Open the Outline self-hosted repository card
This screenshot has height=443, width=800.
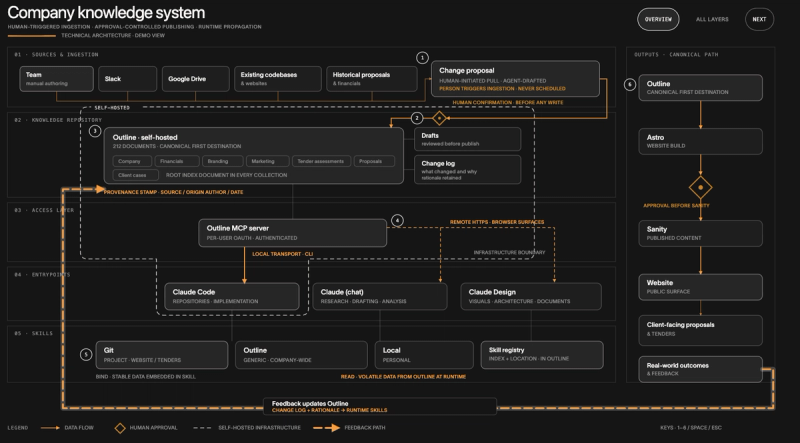(254, 156)
